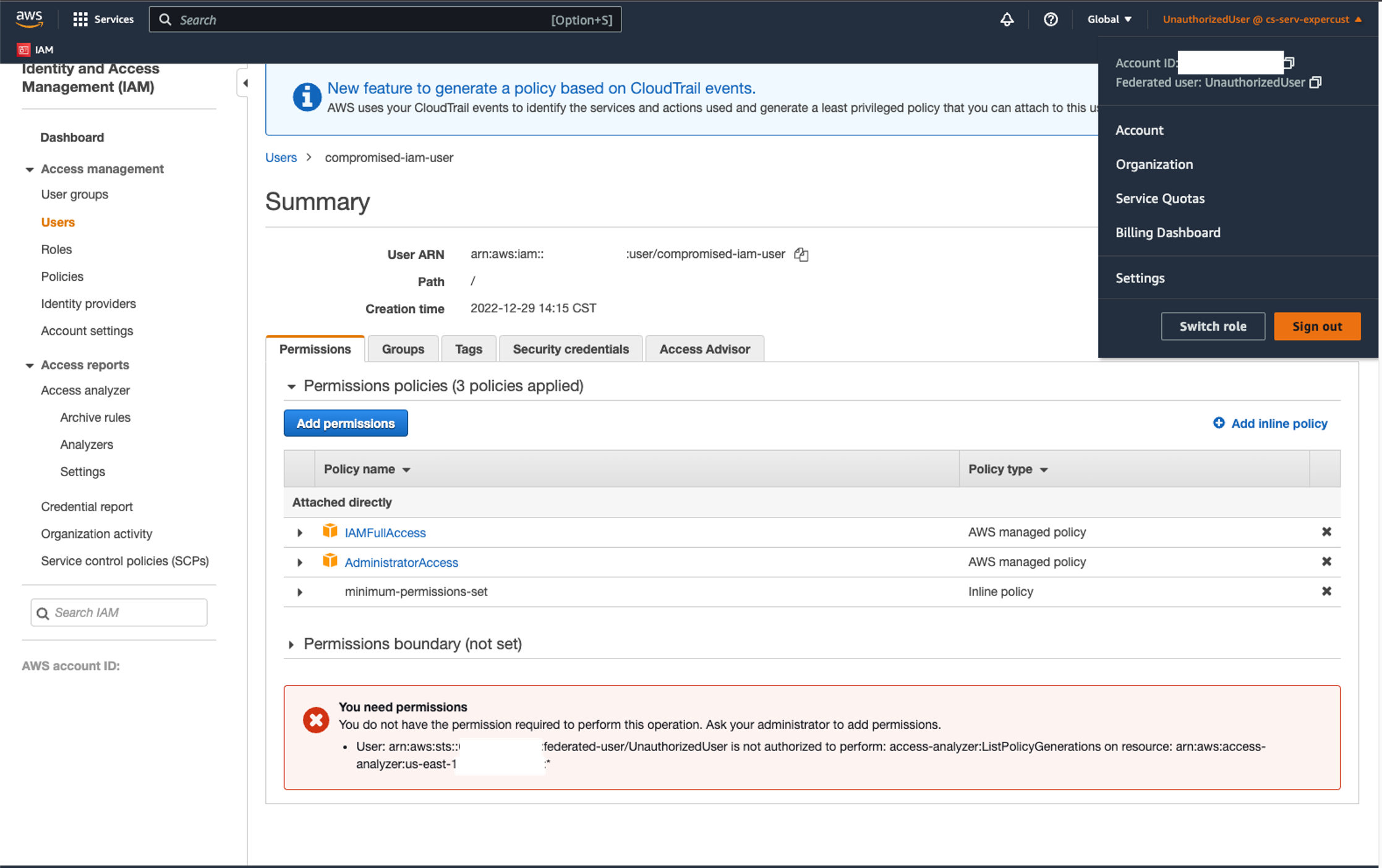
Task: Focus the Search IAM field
Action: [119, 612]
